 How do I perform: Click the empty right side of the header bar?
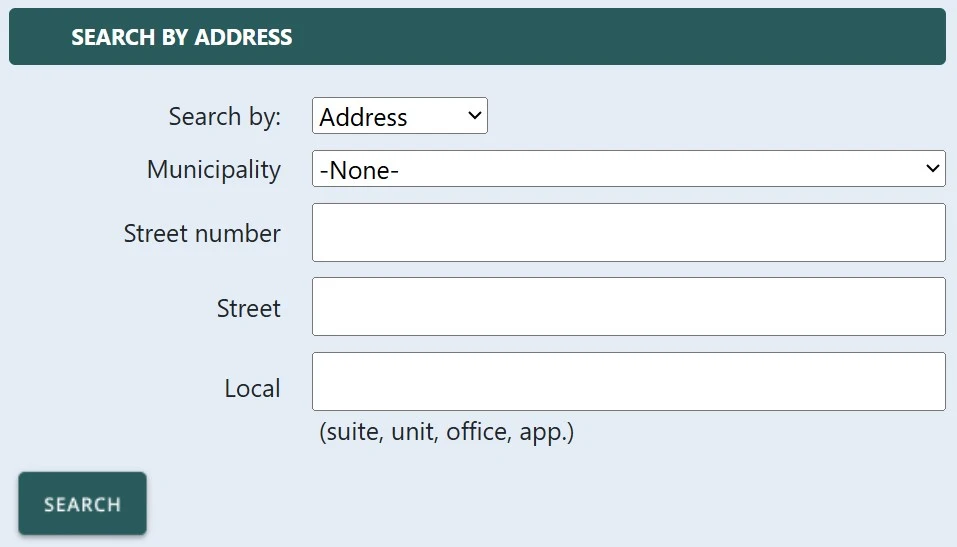[x=700, y=38]
